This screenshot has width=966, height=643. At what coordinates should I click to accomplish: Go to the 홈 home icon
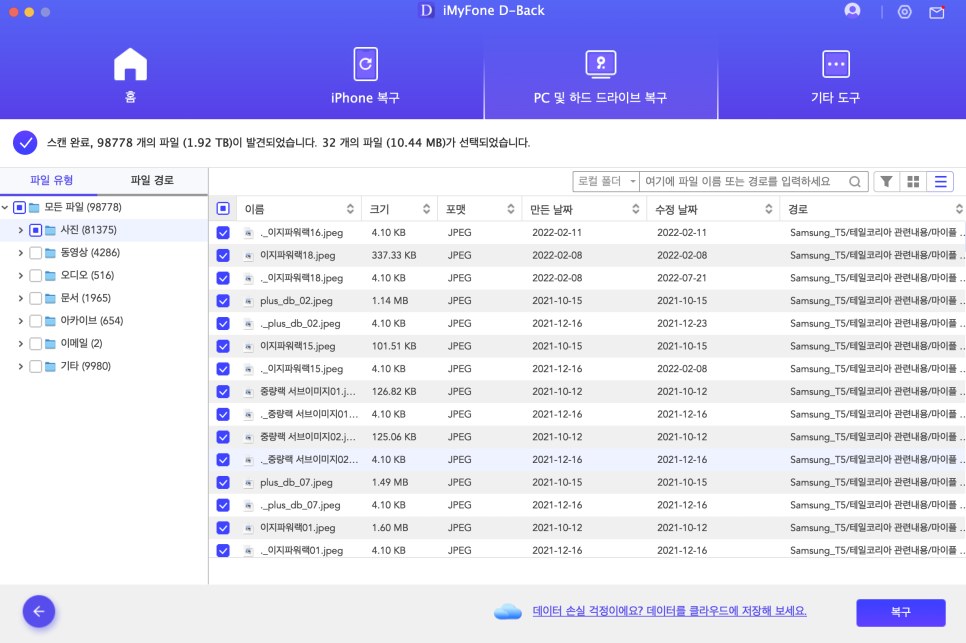[130, 65]
